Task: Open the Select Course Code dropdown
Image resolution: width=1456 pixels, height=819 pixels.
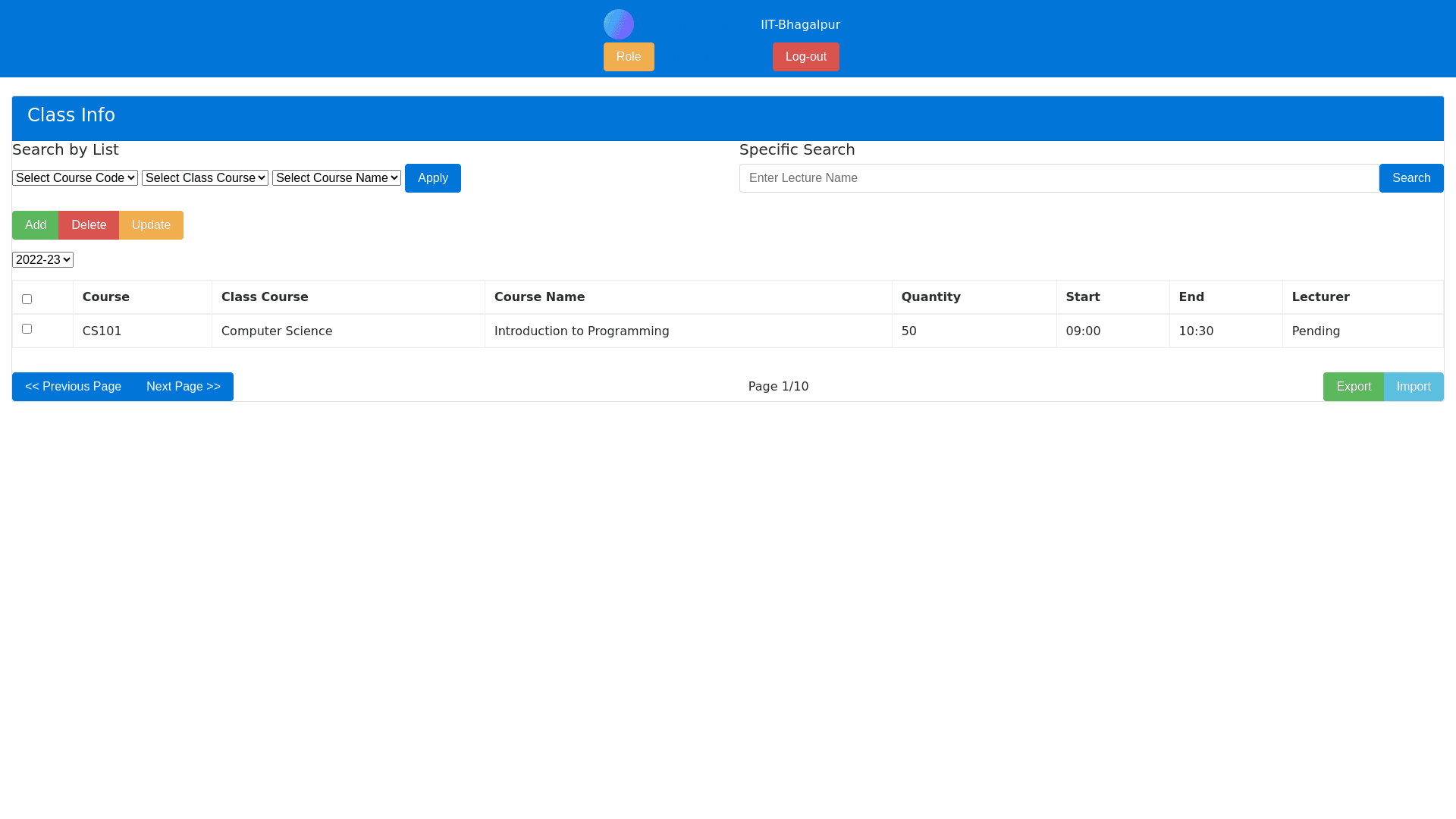Action: tap(74, 177)
